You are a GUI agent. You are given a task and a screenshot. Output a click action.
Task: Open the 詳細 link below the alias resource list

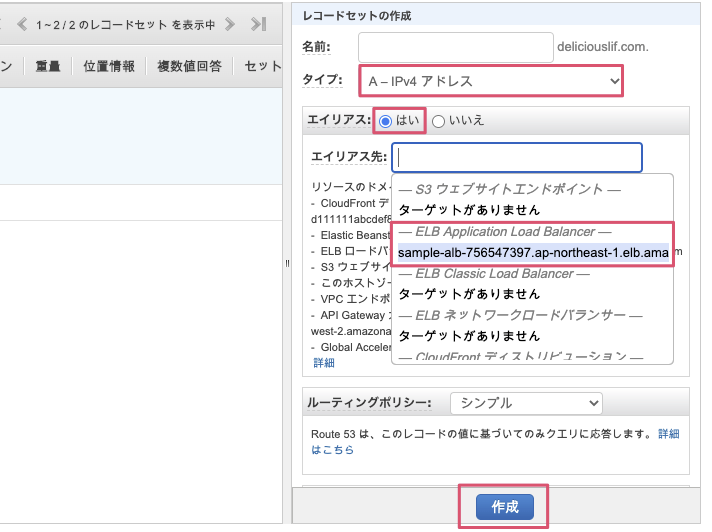pyautogui.click(x=324, y=362)
